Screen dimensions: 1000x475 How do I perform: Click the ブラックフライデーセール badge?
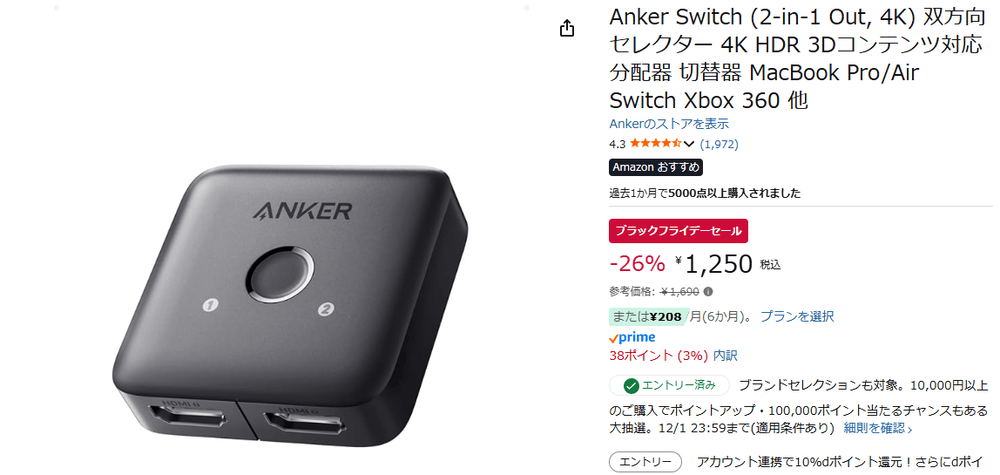click(x=679, y=231)
